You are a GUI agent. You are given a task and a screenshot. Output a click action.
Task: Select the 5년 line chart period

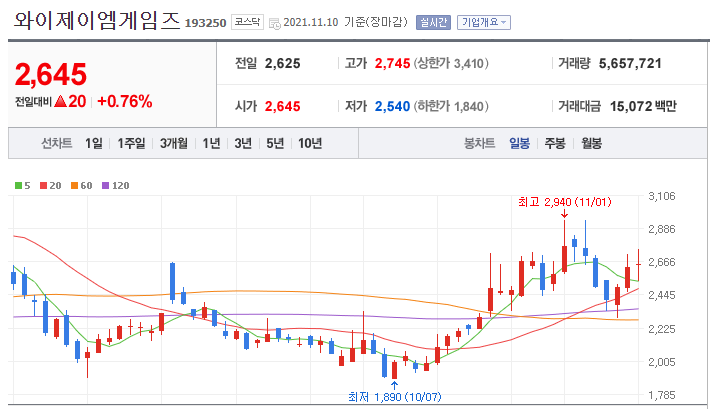click(x=275, y=144)
